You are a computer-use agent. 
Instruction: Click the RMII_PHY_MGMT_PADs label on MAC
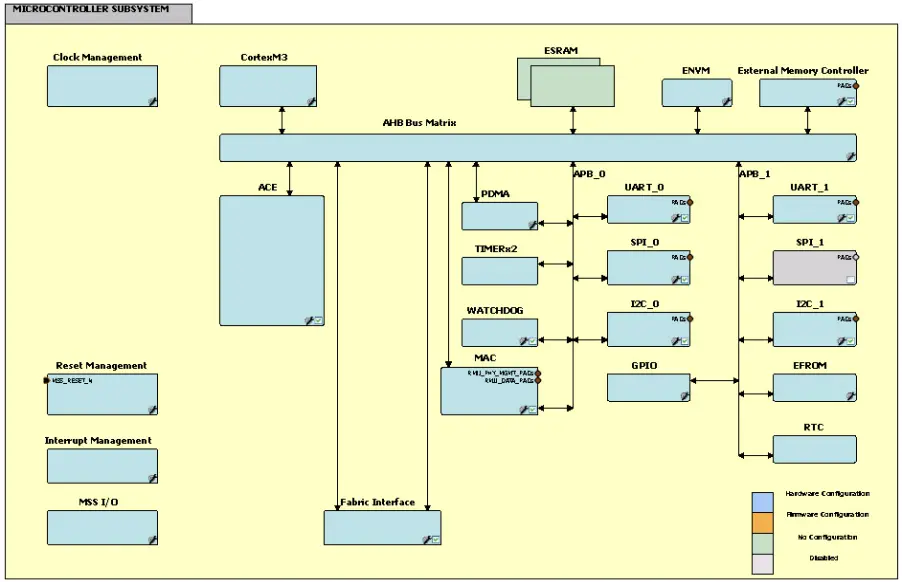click(501, 372)
